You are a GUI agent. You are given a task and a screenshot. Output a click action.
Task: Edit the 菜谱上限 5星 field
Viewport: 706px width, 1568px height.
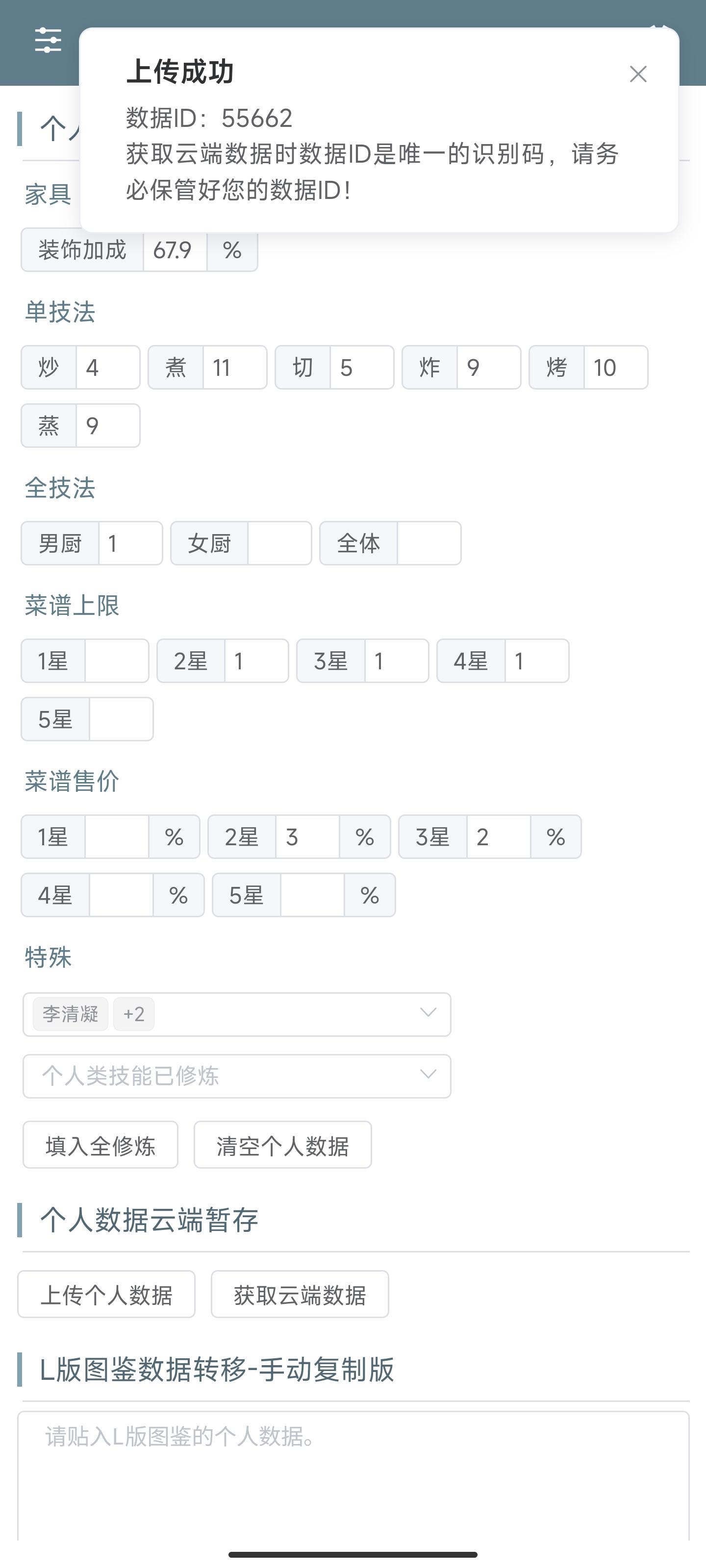pyautogui.click(x=121, y=719)
